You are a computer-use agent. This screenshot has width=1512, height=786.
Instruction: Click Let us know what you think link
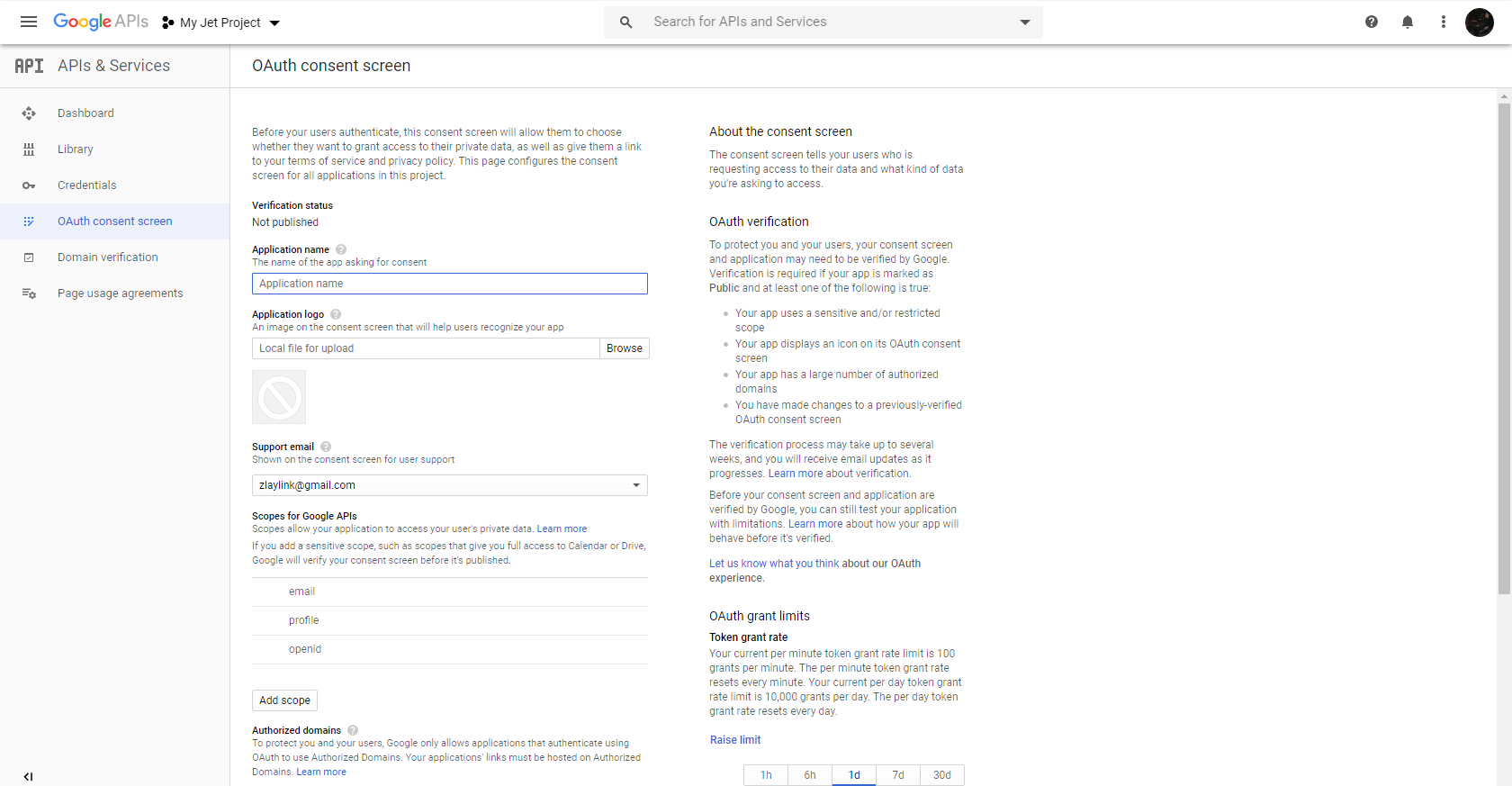pyautogui.click(x=774, y=564)
